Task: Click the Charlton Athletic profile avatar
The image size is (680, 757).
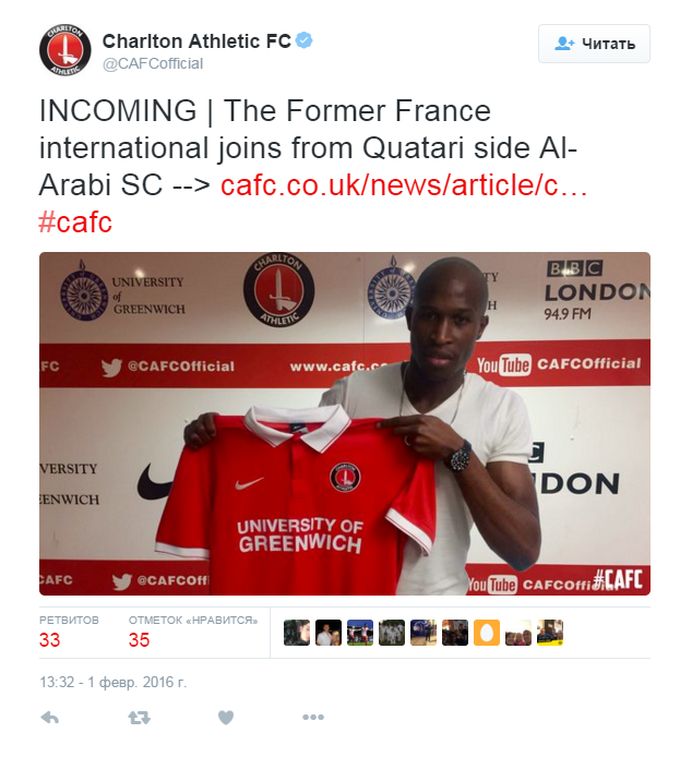Action: coord(65,50)
